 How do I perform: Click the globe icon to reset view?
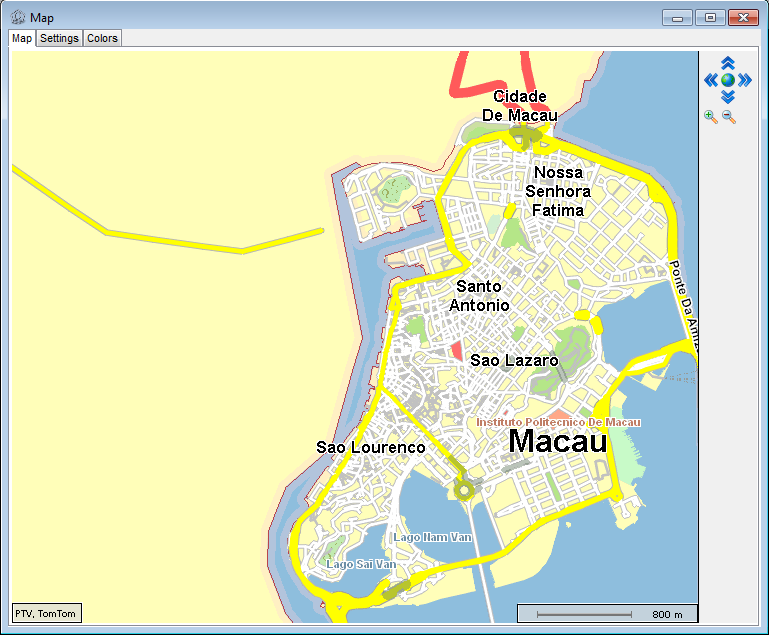[x=728, y=80]
